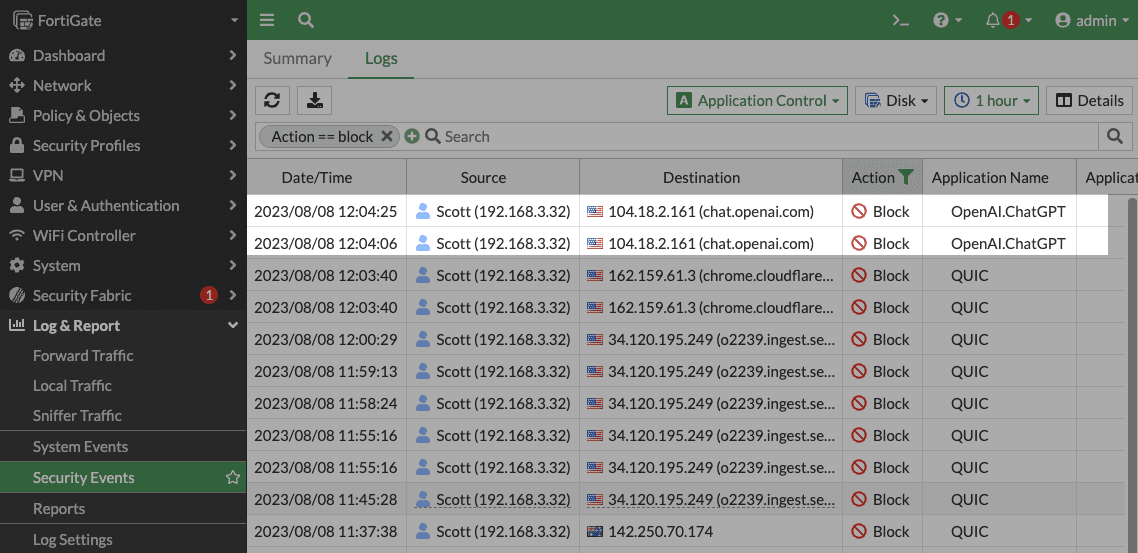Click the System gear icon

pos(17,265)
